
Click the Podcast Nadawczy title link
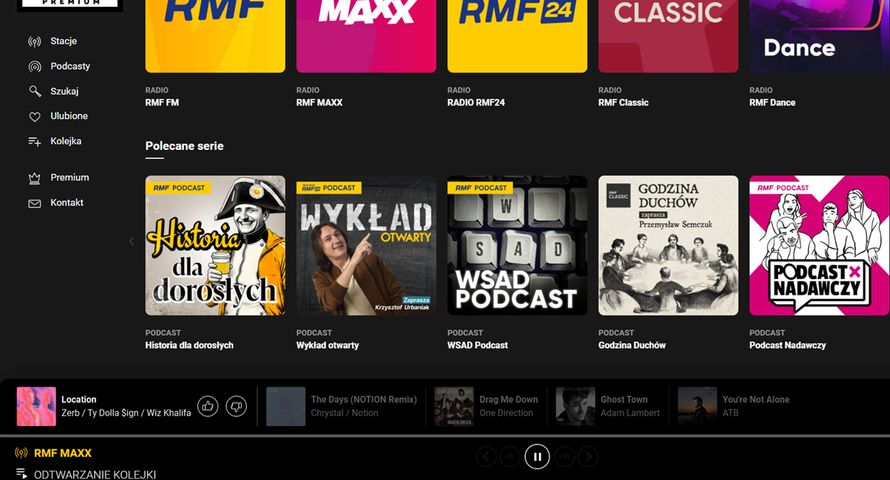point(787,345)
